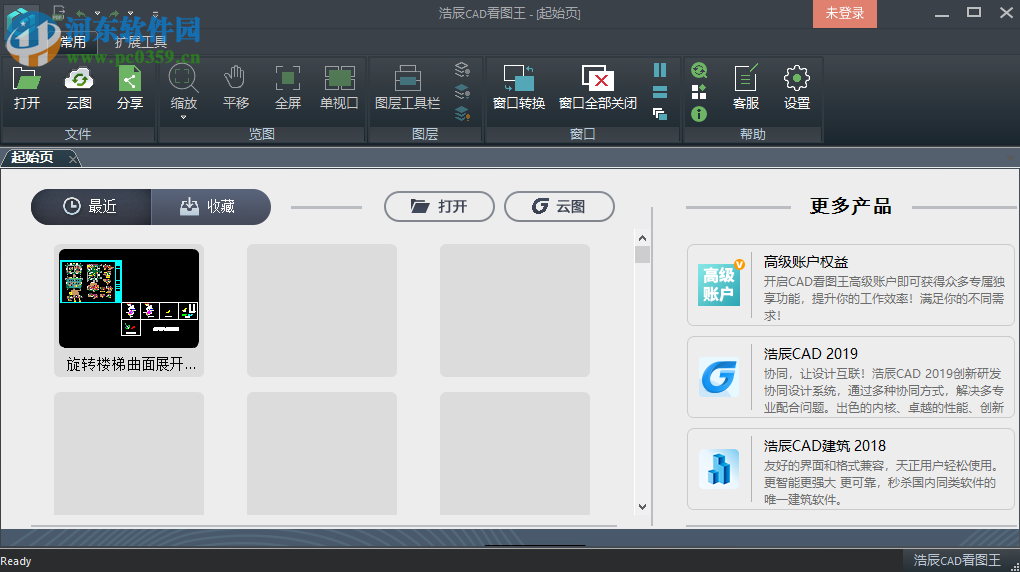
Task: Click the 浩辰CAD建筑 building icon
Action: point(719,469)
